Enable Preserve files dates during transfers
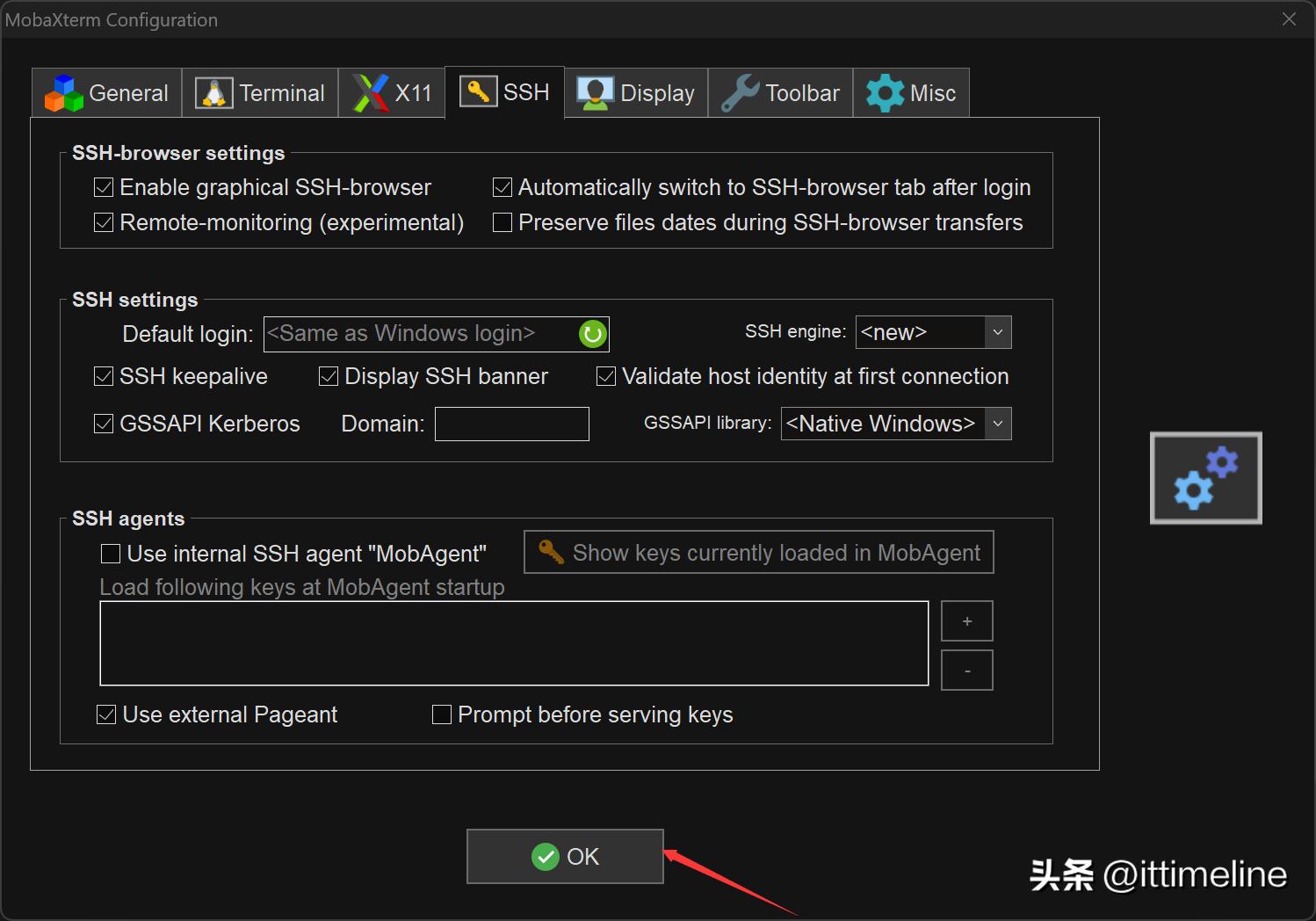Screen dimensions: 1316x921 click(503, 222)
